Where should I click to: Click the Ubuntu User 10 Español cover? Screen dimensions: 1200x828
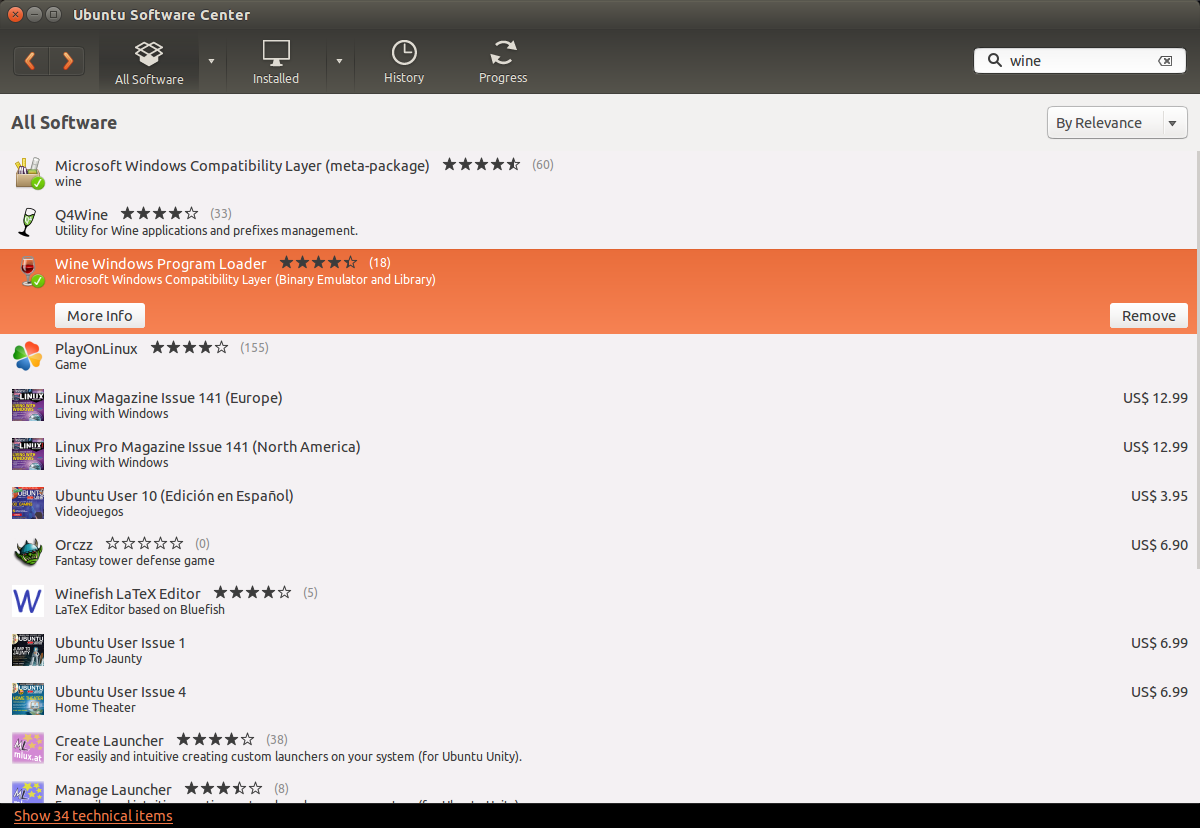[x=28, y=503]
